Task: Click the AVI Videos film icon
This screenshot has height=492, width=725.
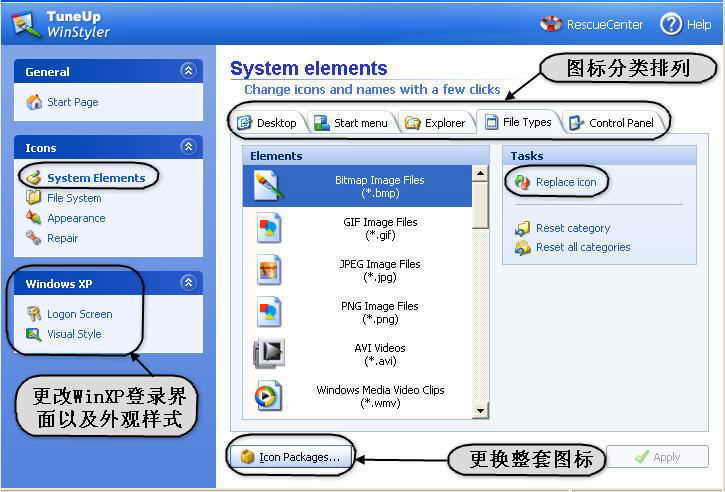Action: [x=268, y=353]
